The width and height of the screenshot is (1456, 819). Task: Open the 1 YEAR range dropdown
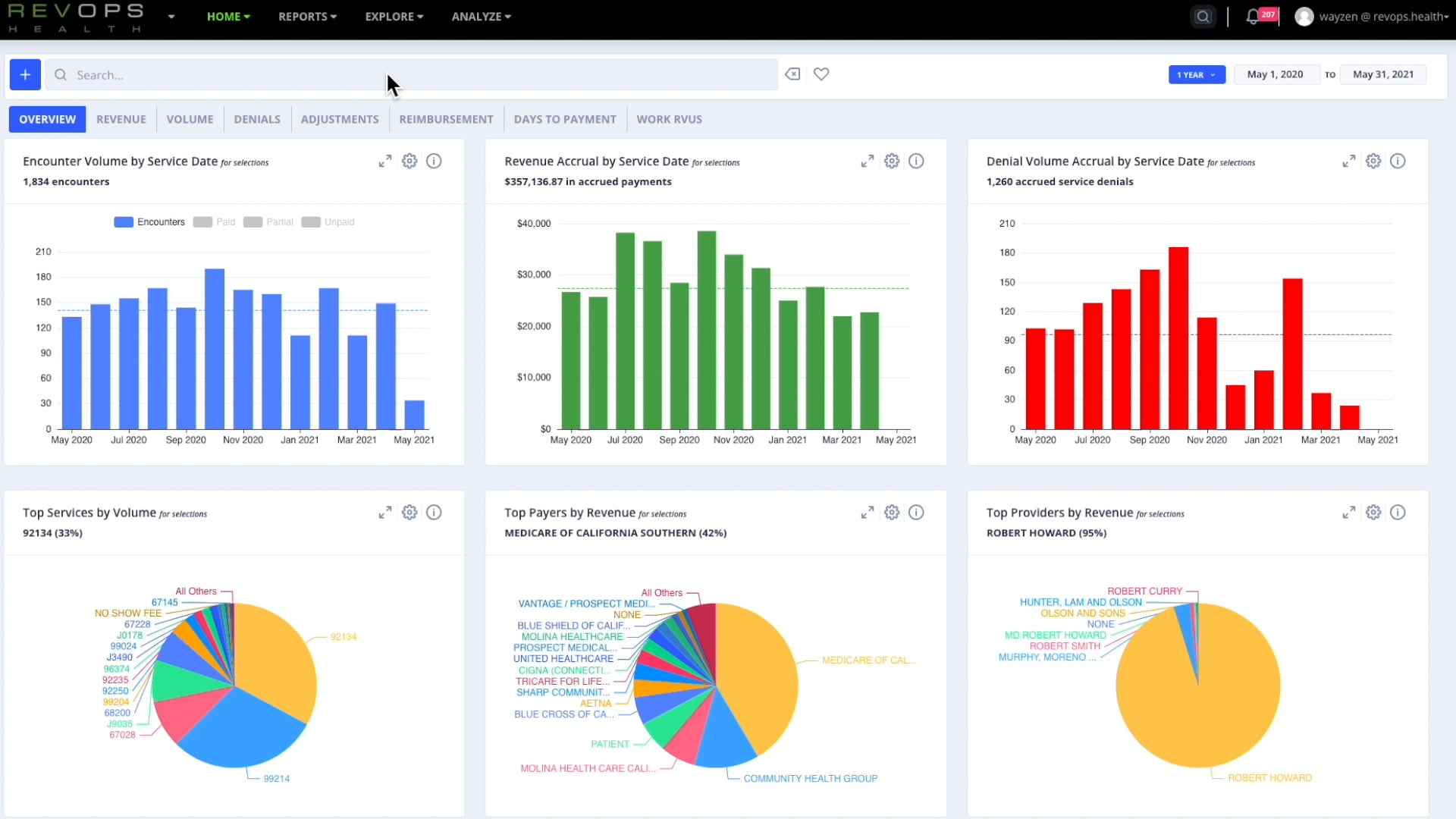[1197, 74]
